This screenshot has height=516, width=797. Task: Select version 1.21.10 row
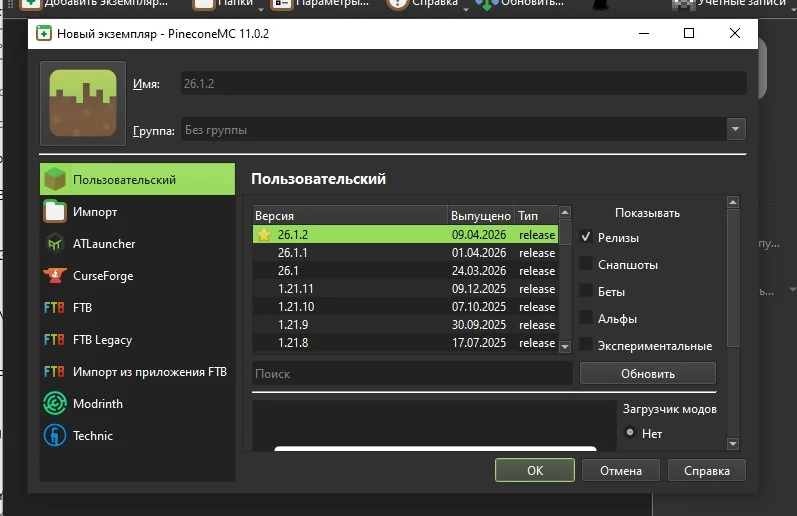pyautogui.click(x=405, y=307)
